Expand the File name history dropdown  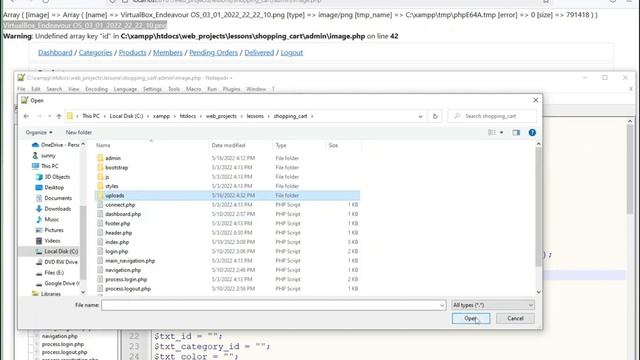pos(442,305)
